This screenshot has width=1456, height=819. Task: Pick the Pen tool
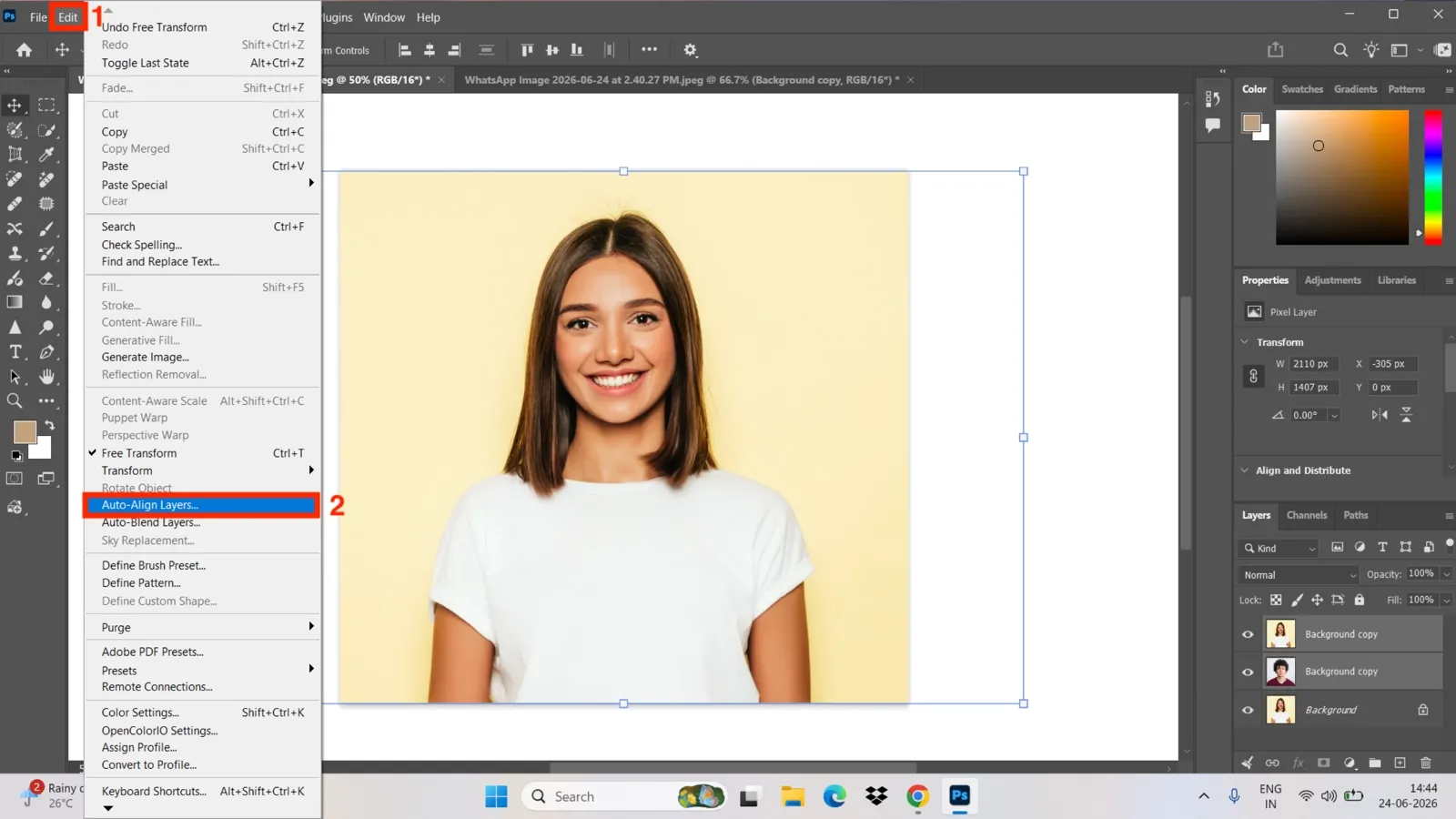click(46, 351)
